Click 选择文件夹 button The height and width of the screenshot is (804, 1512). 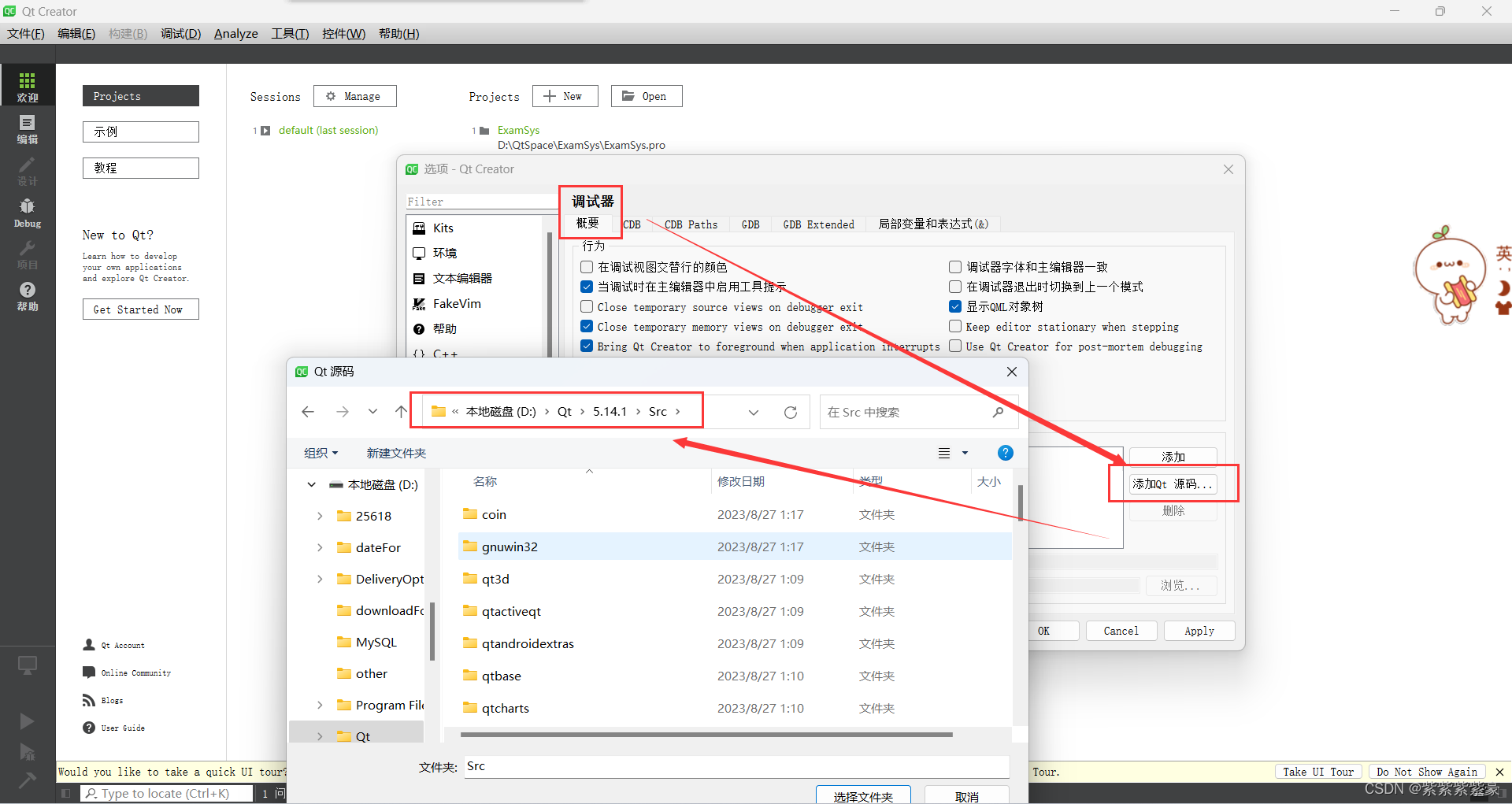[863, 795]
